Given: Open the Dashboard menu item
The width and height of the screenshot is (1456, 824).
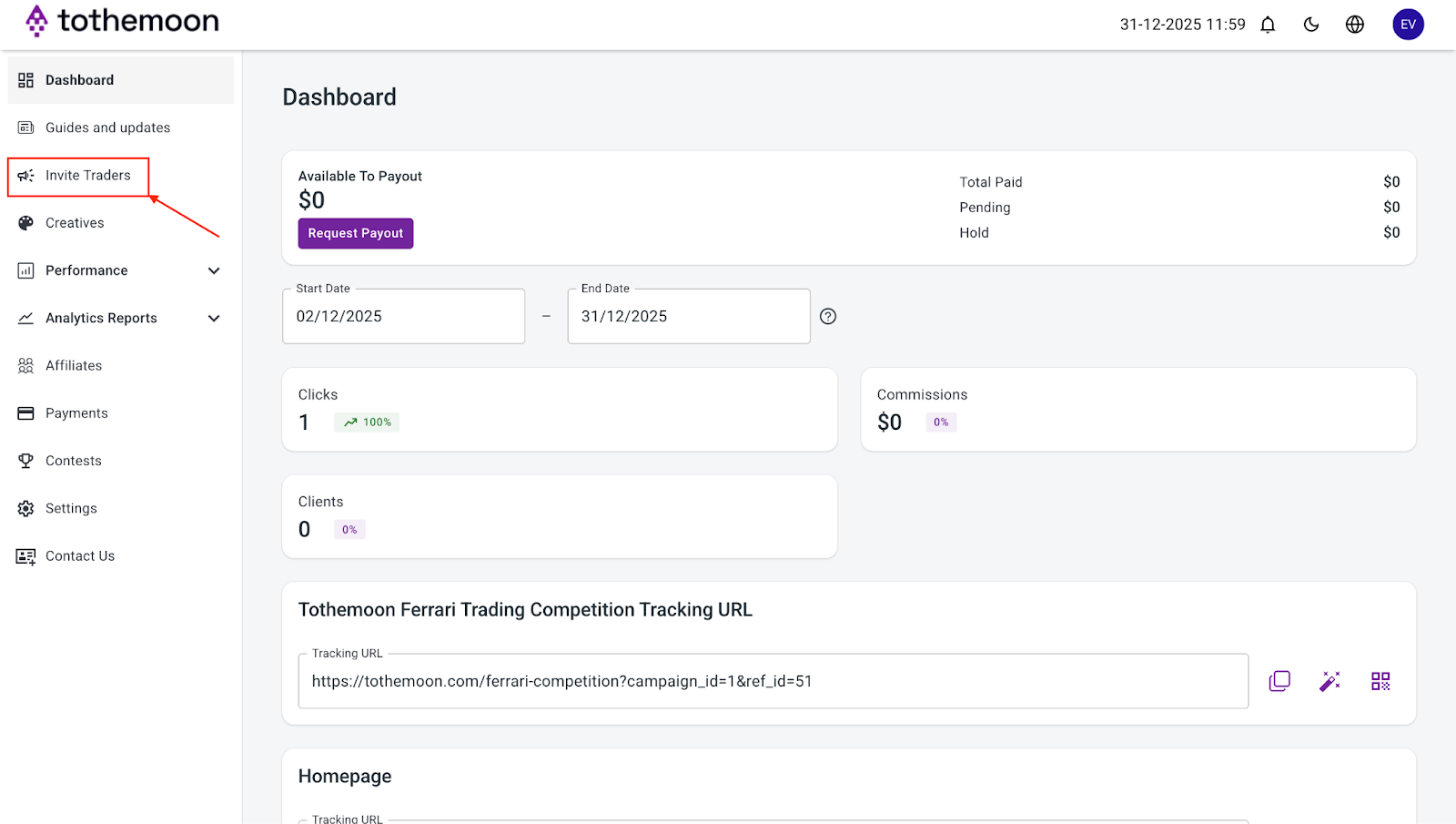Looking at the screenshot, I should (x=121, y=80).
